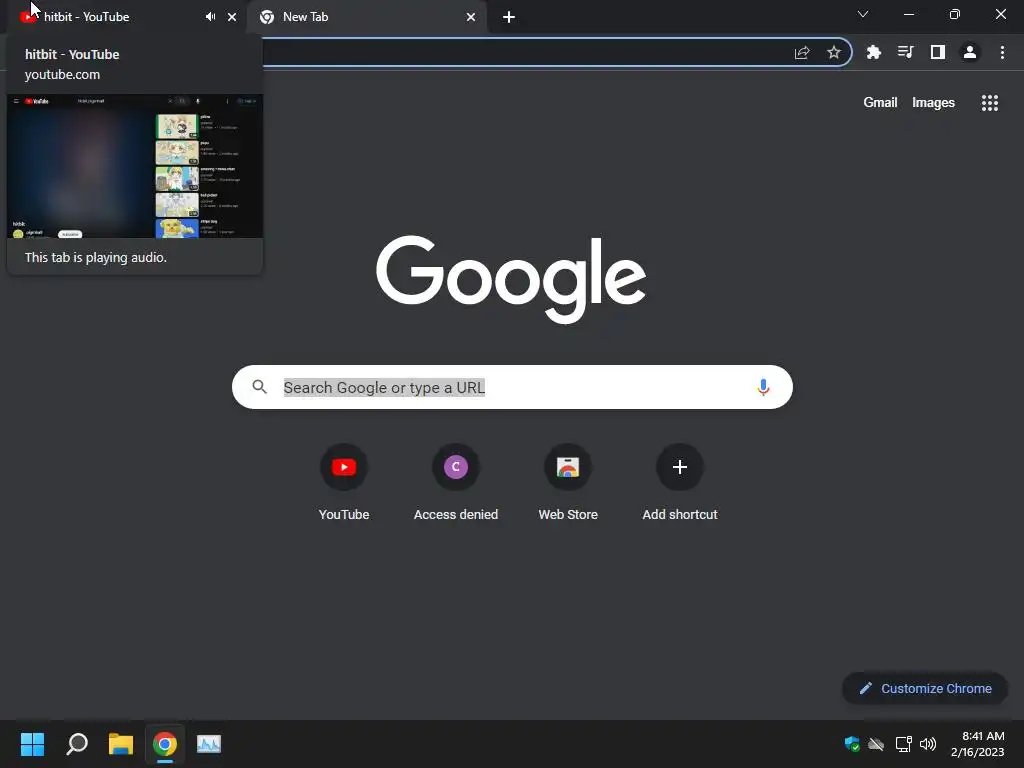The height and width of the screenshot is (768, 1024).
Task: Open the Access denied shortcut tile
Action: [456, 483]
